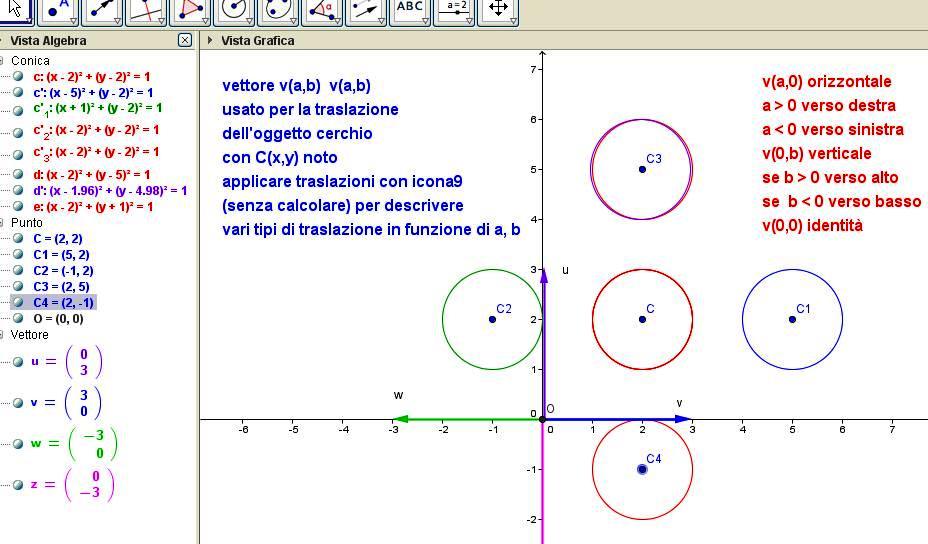Image resolution: width=928 pixels, height=544 pixels.
Task: Select point C2 = (-1, 2) entry
Action: (x=63, y=271)
